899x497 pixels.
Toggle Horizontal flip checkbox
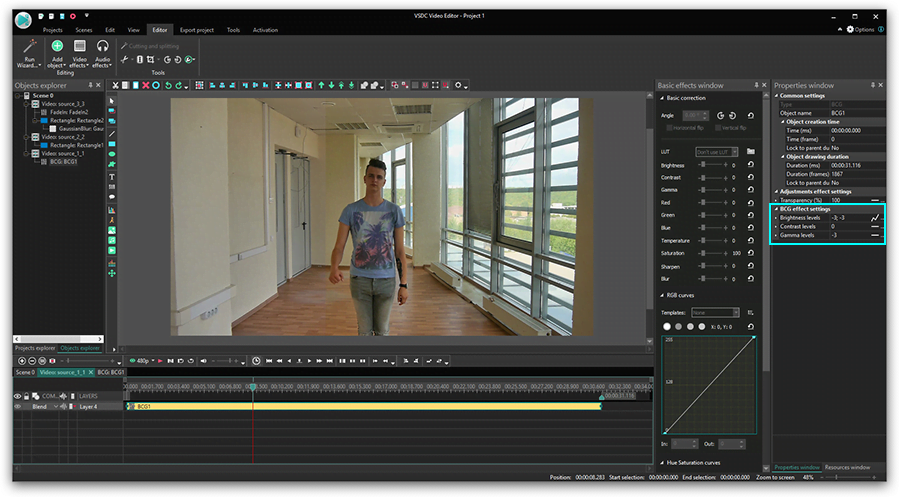[669, 128]
